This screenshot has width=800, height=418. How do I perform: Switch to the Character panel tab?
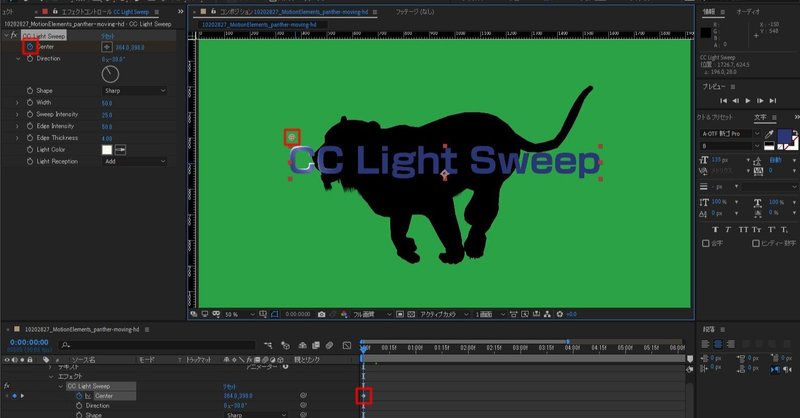click(x=760, y=117)
